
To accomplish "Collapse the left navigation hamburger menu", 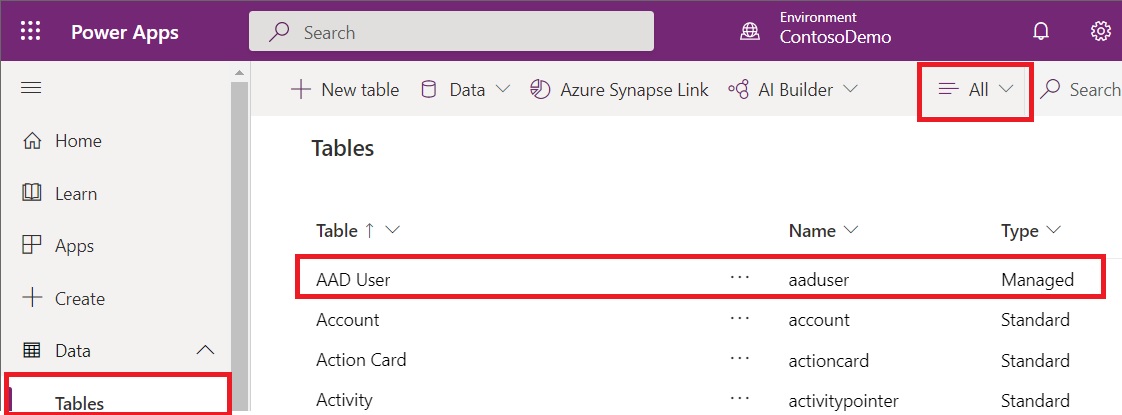I will pos(31,88).
